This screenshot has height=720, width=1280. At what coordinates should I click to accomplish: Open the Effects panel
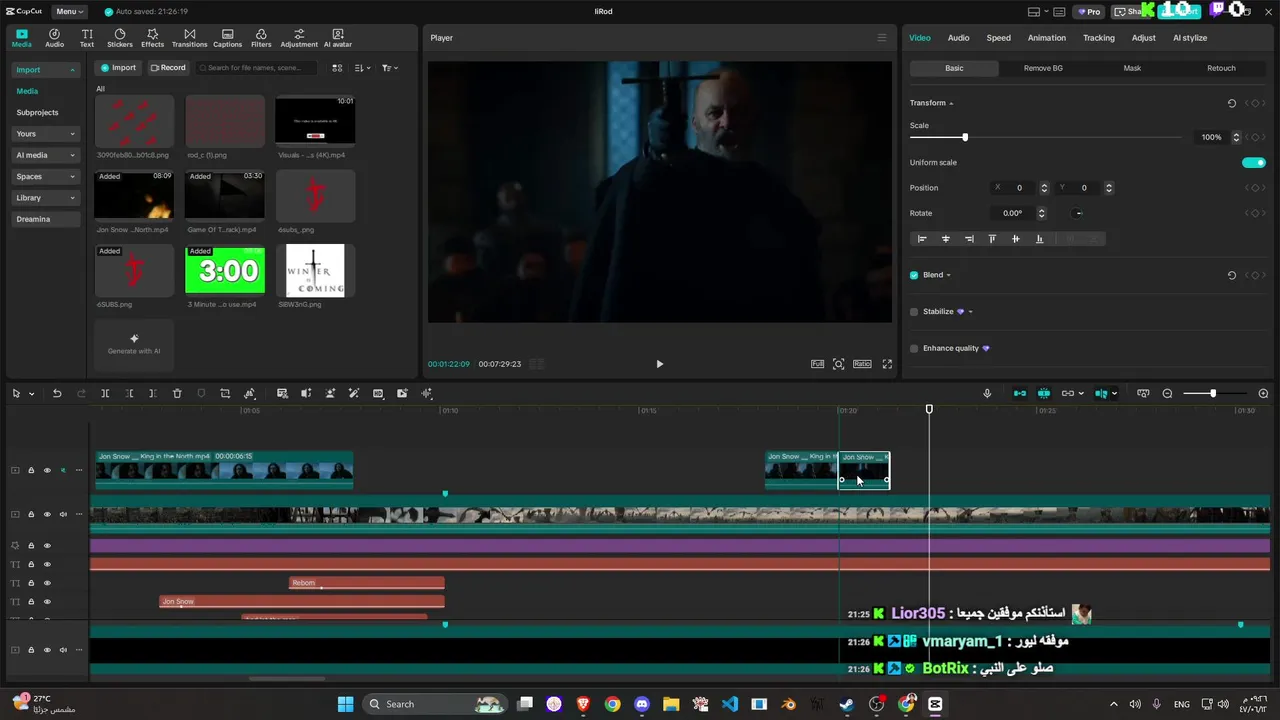click(152, 38)
